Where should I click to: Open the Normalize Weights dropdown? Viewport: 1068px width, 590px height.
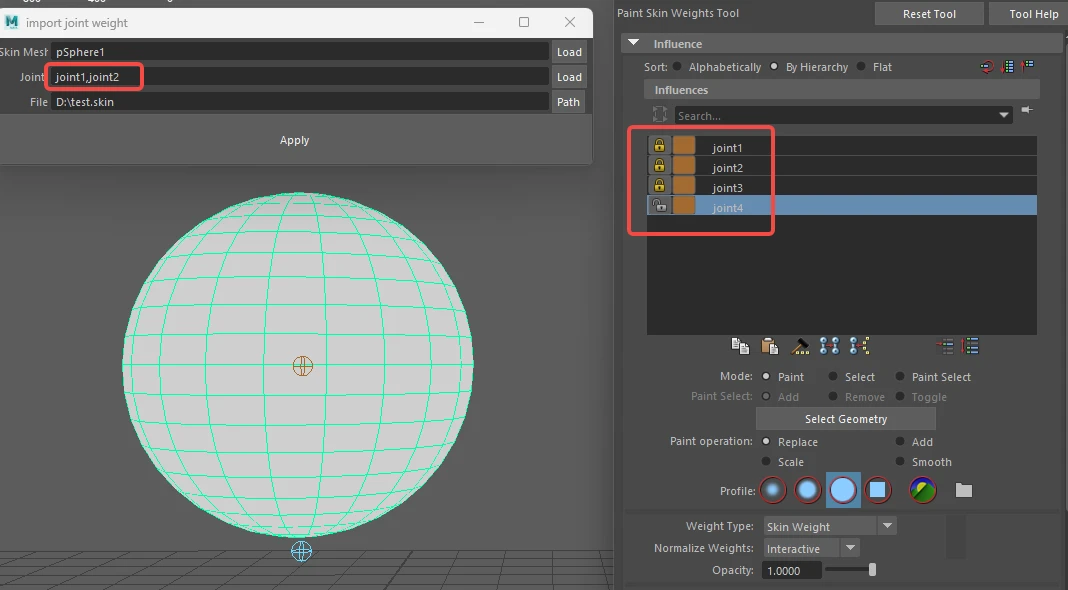pos(850,548)
